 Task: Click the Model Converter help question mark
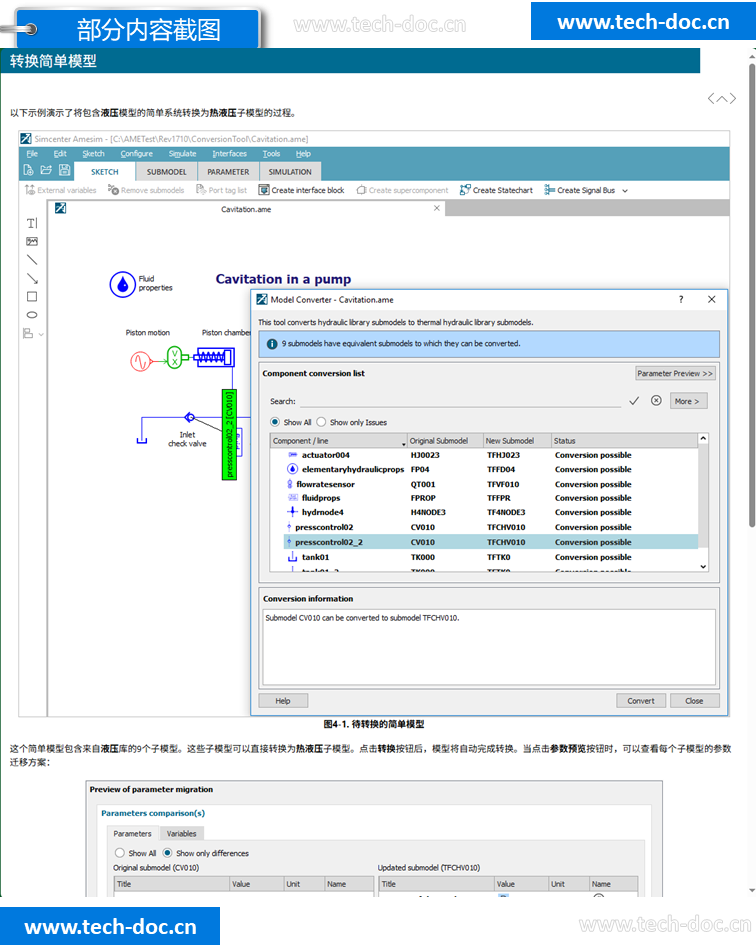click(681, 300)
